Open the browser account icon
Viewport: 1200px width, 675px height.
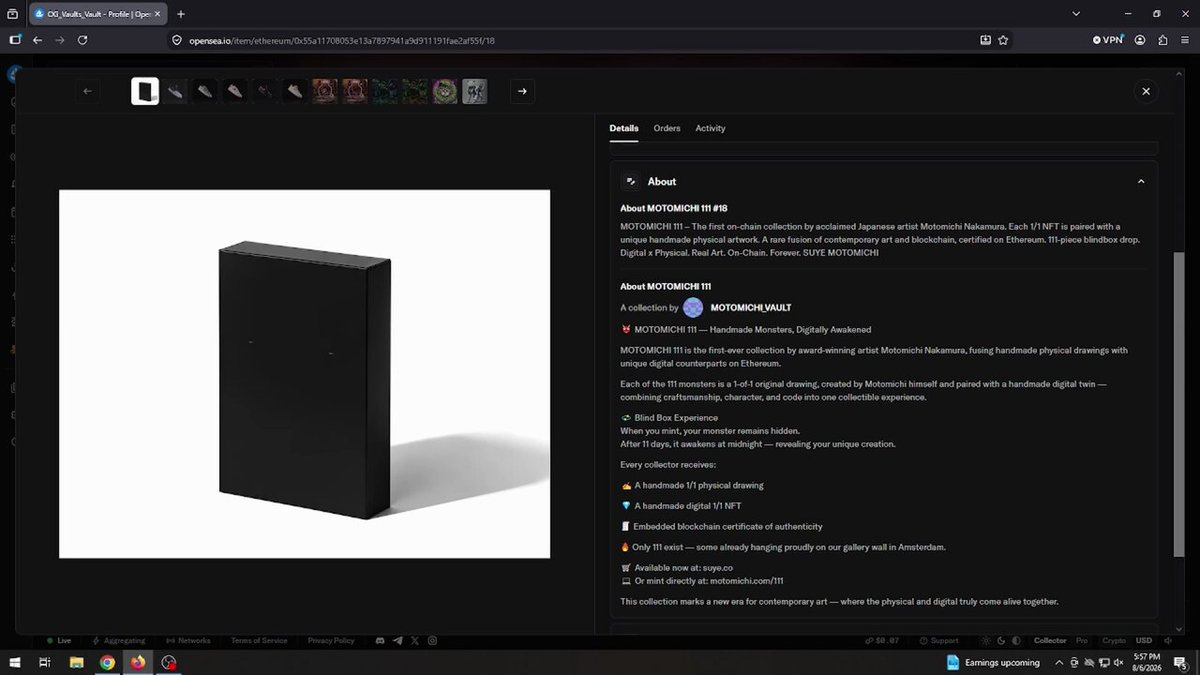[x=1140, y=40]
